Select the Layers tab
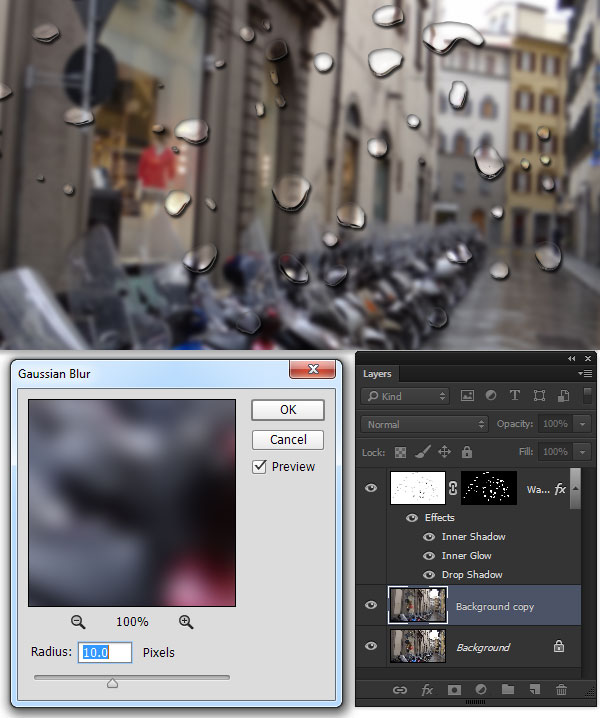Screen dimensions: 600x718 pyautogui.click(x=377, y=374)
